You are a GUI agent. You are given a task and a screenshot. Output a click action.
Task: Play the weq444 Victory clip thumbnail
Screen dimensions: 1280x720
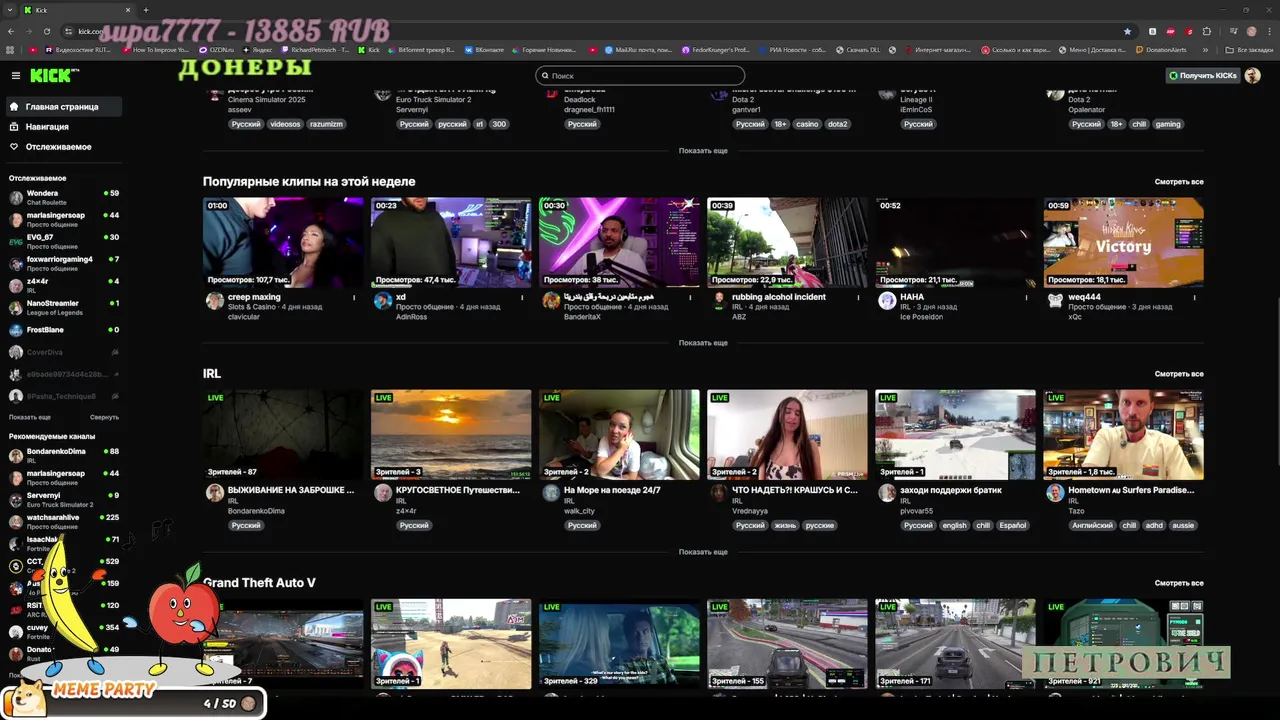coord(1123,242)
